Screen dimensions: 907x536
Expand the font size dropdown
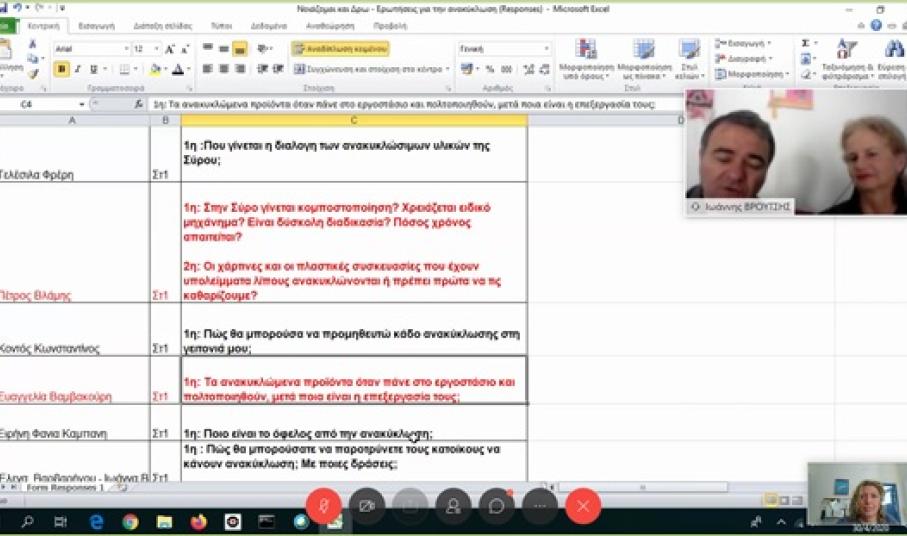point(156,49)
